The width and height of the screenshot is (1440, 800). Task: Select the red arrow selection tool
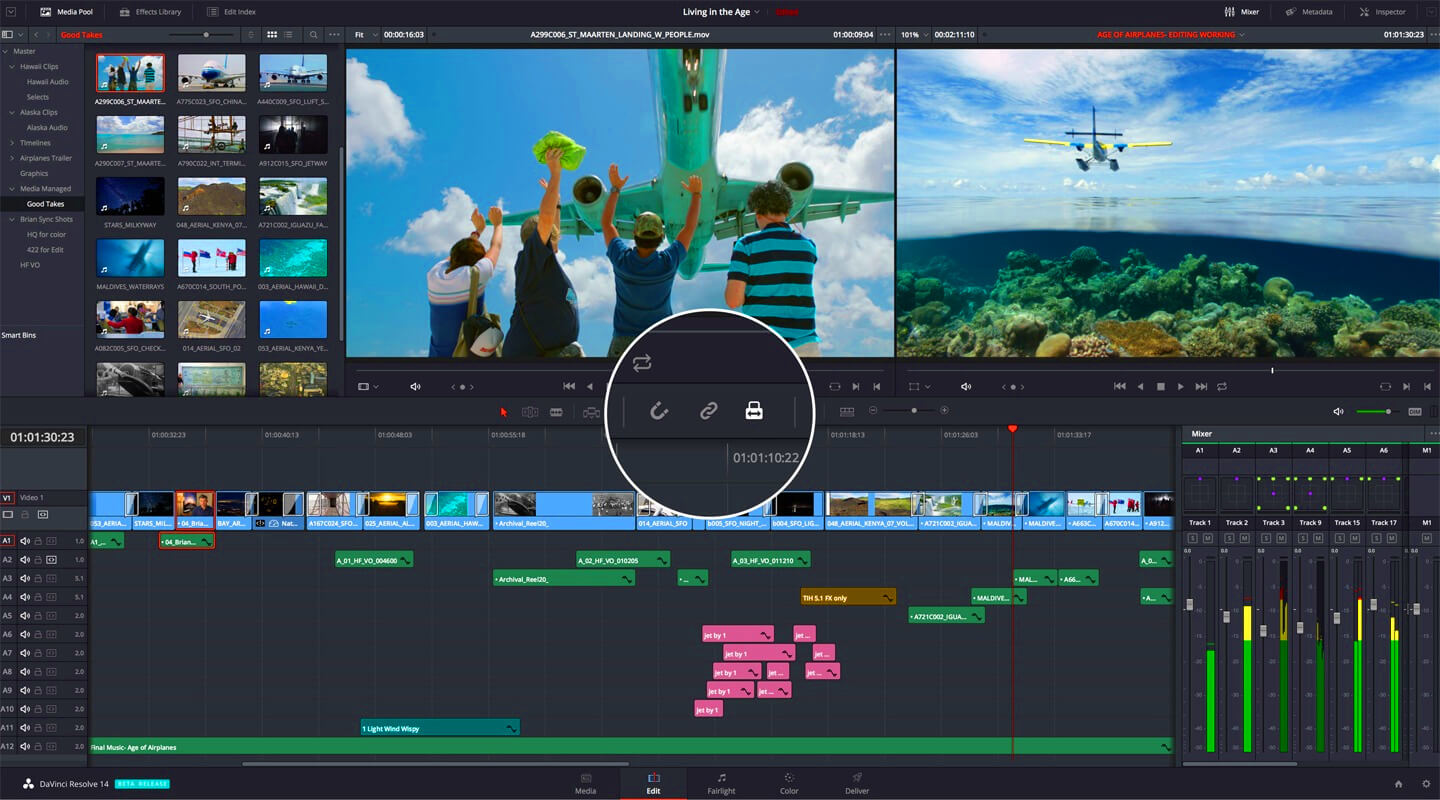click(504, 411)
